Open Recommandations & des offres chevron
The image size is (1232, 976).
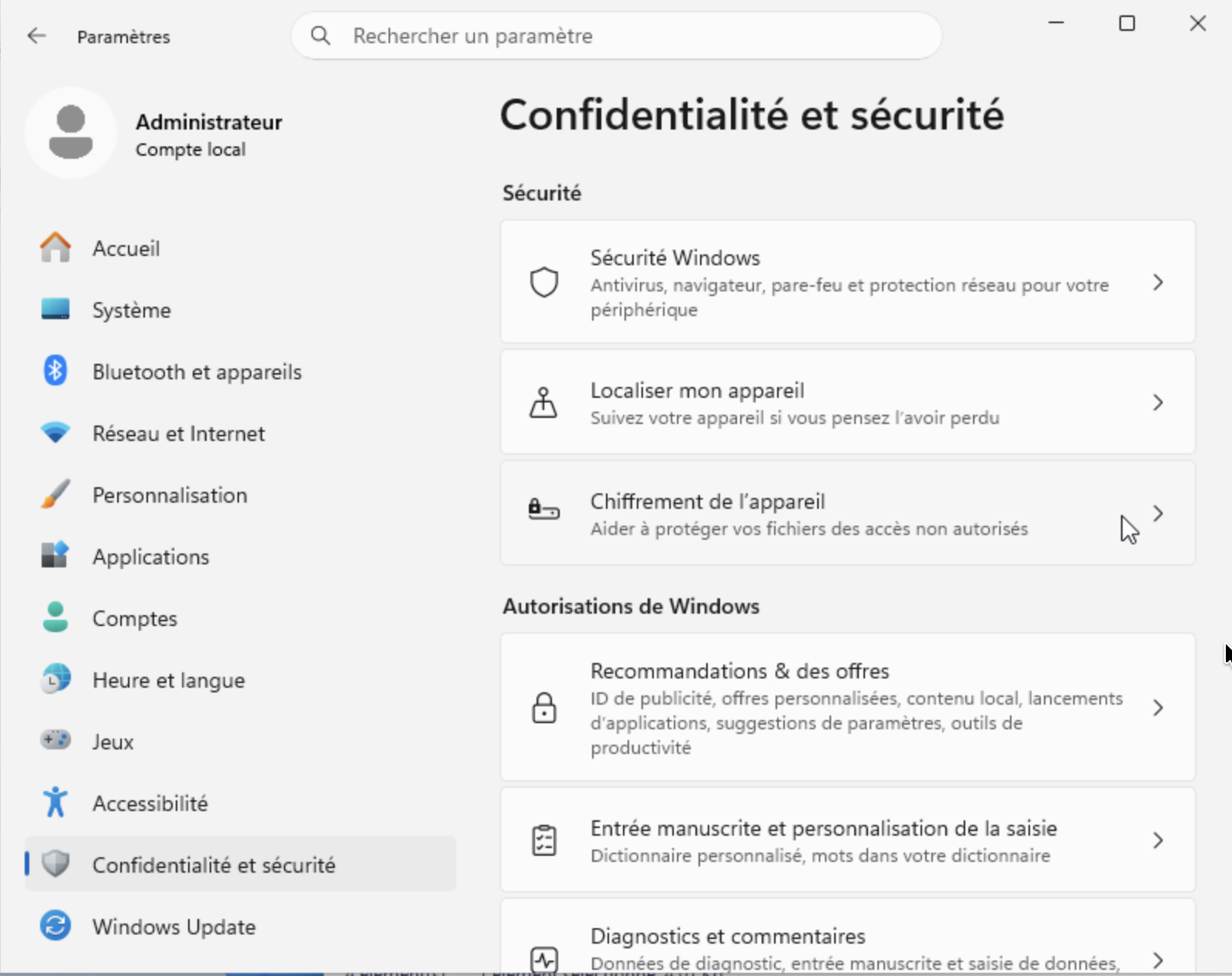(x=1158, y=708)
